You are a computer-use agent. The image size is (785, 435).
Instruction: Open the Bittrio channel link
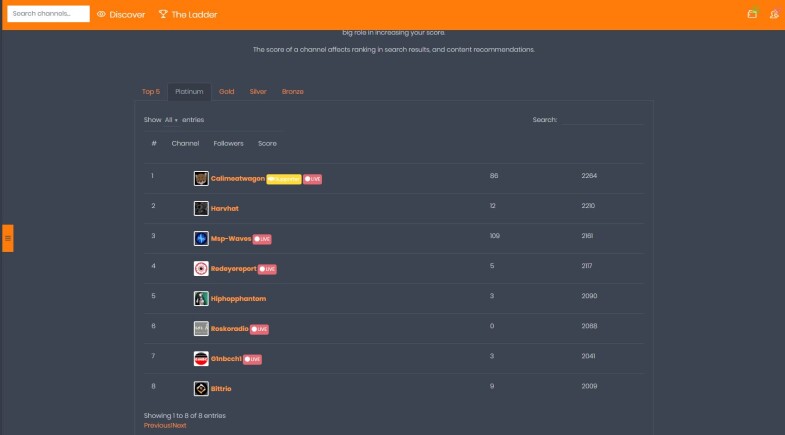tap(221, 389)
